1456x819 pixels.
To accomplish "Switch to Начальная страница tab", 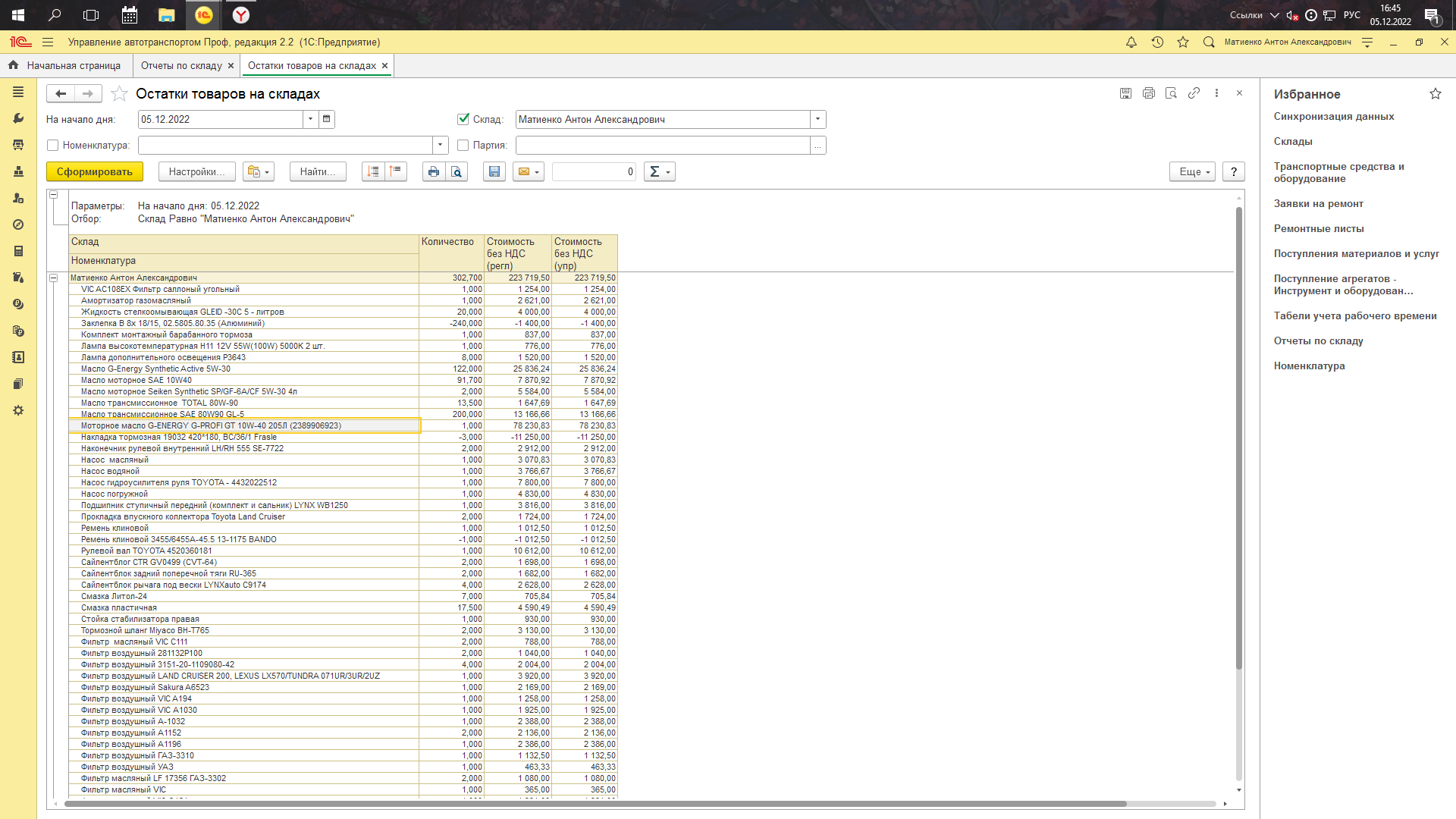I will click(65, 65).
